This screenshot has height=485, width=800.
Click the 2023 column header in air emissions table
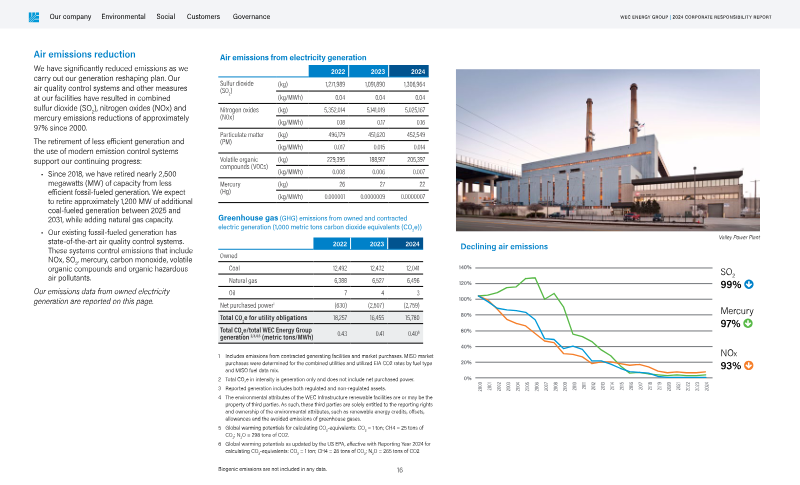coord(376,72)
